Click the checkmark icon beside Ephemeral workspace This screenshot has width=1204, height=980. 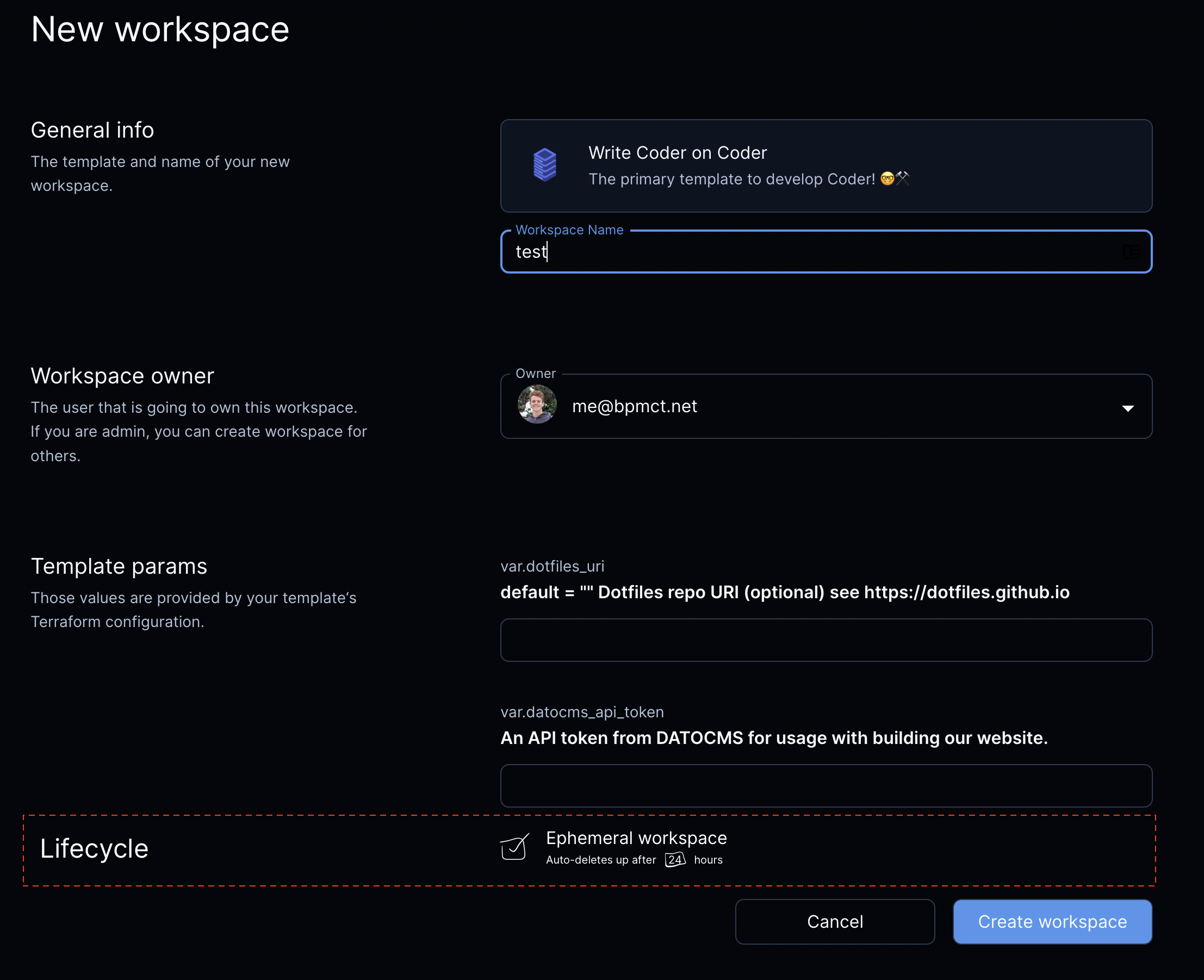514,847
